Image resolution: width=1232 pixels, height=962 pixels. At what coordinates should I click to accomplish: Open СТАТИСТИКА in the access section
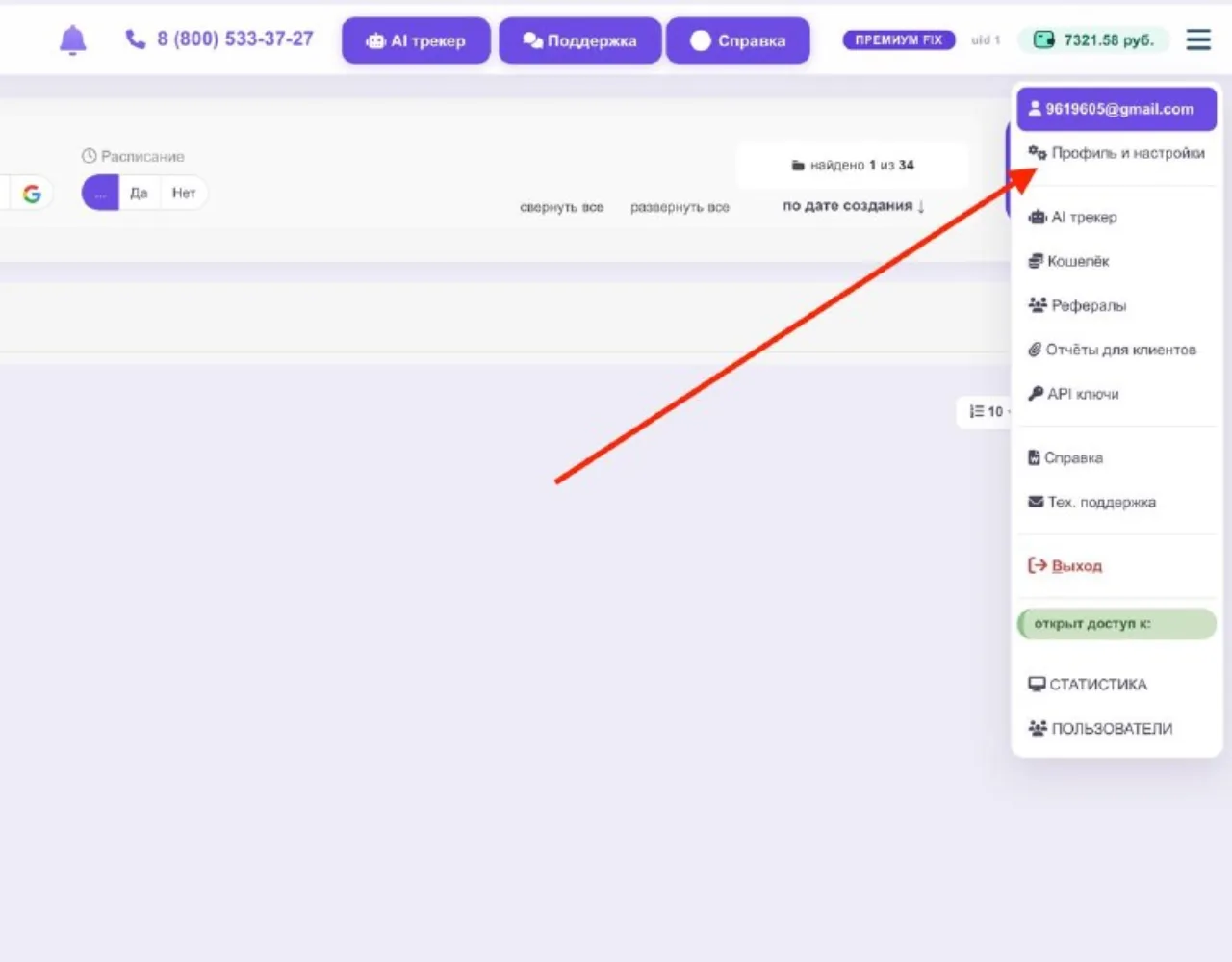1116,685
